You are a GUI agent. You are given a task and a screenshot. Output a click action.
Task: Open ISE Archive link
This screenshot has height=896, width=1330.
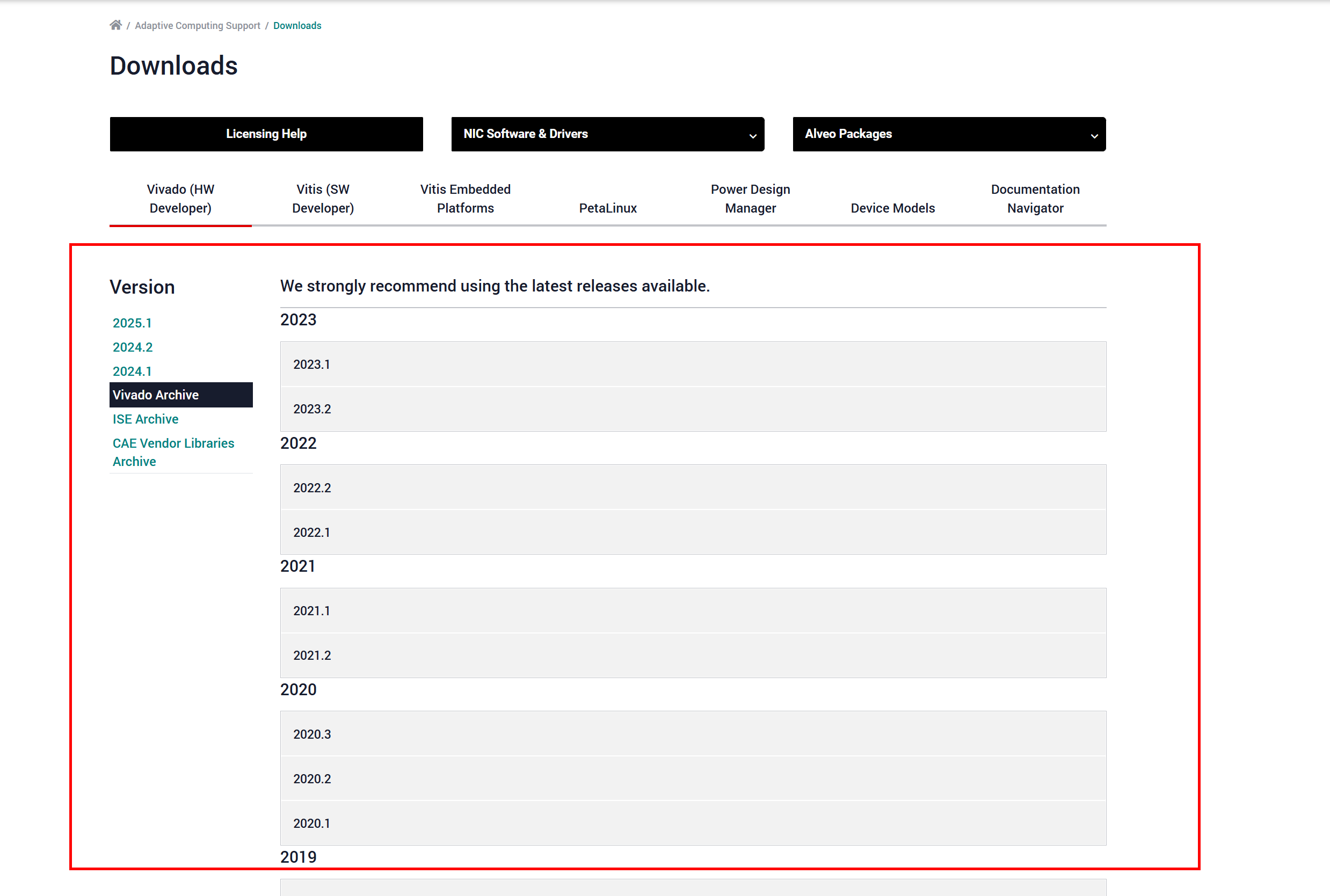pos(145,419)
